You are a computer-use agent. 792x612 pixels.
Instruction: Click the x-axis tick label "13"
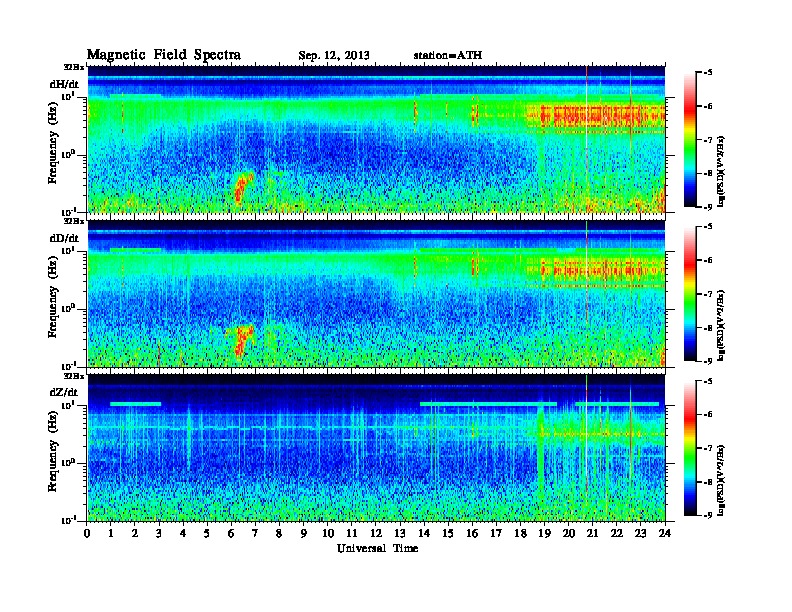(x=400, y=534)
